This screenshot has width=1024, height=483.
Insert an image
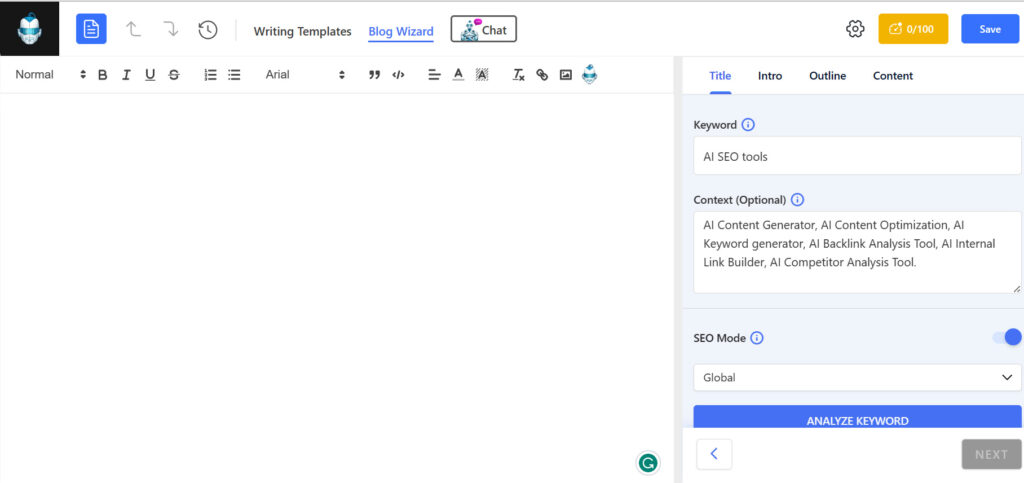[x=566, y=75]
